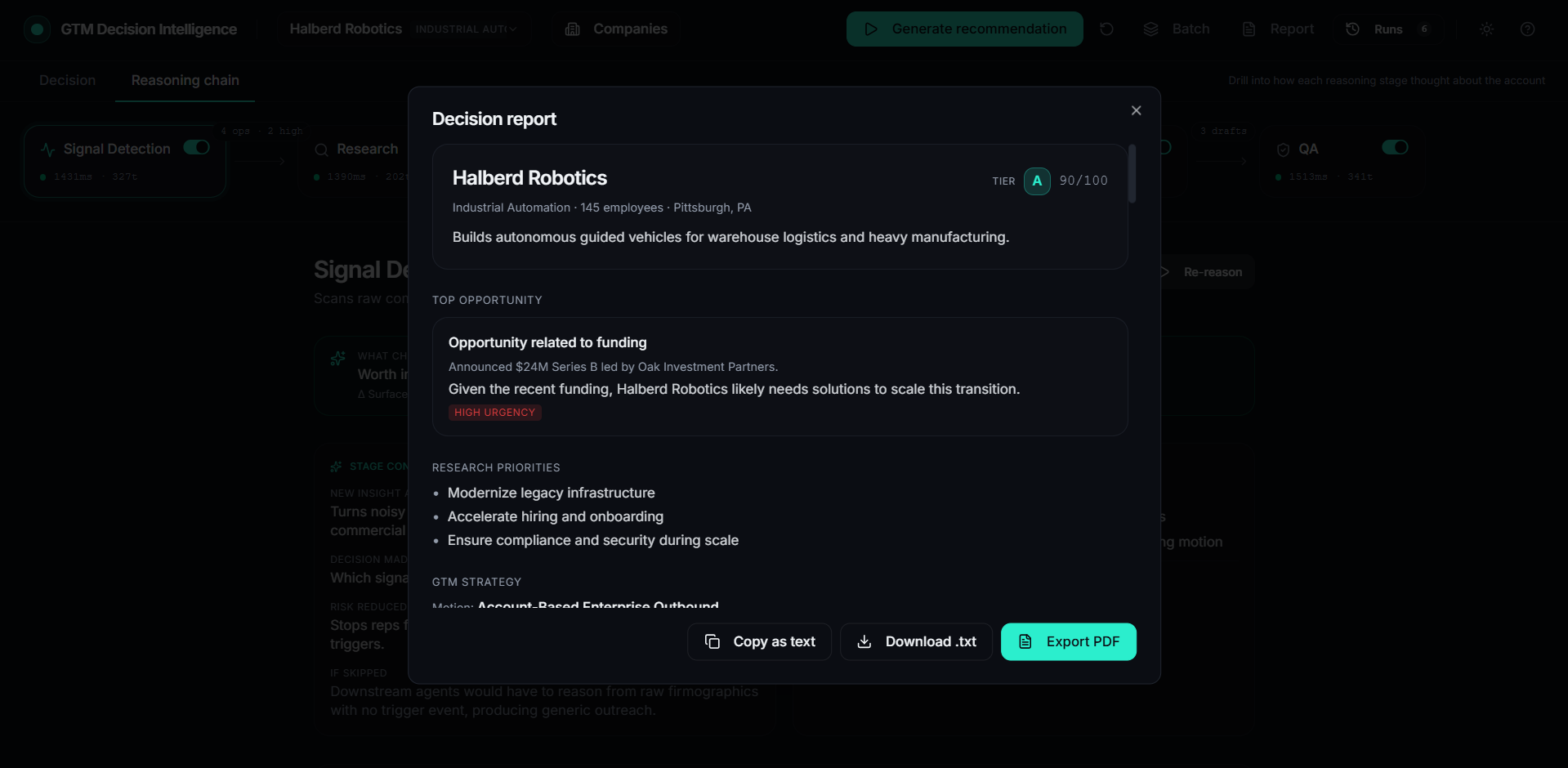Click 'Accelerate hiring and onboarding' priority

click(556, 516)
